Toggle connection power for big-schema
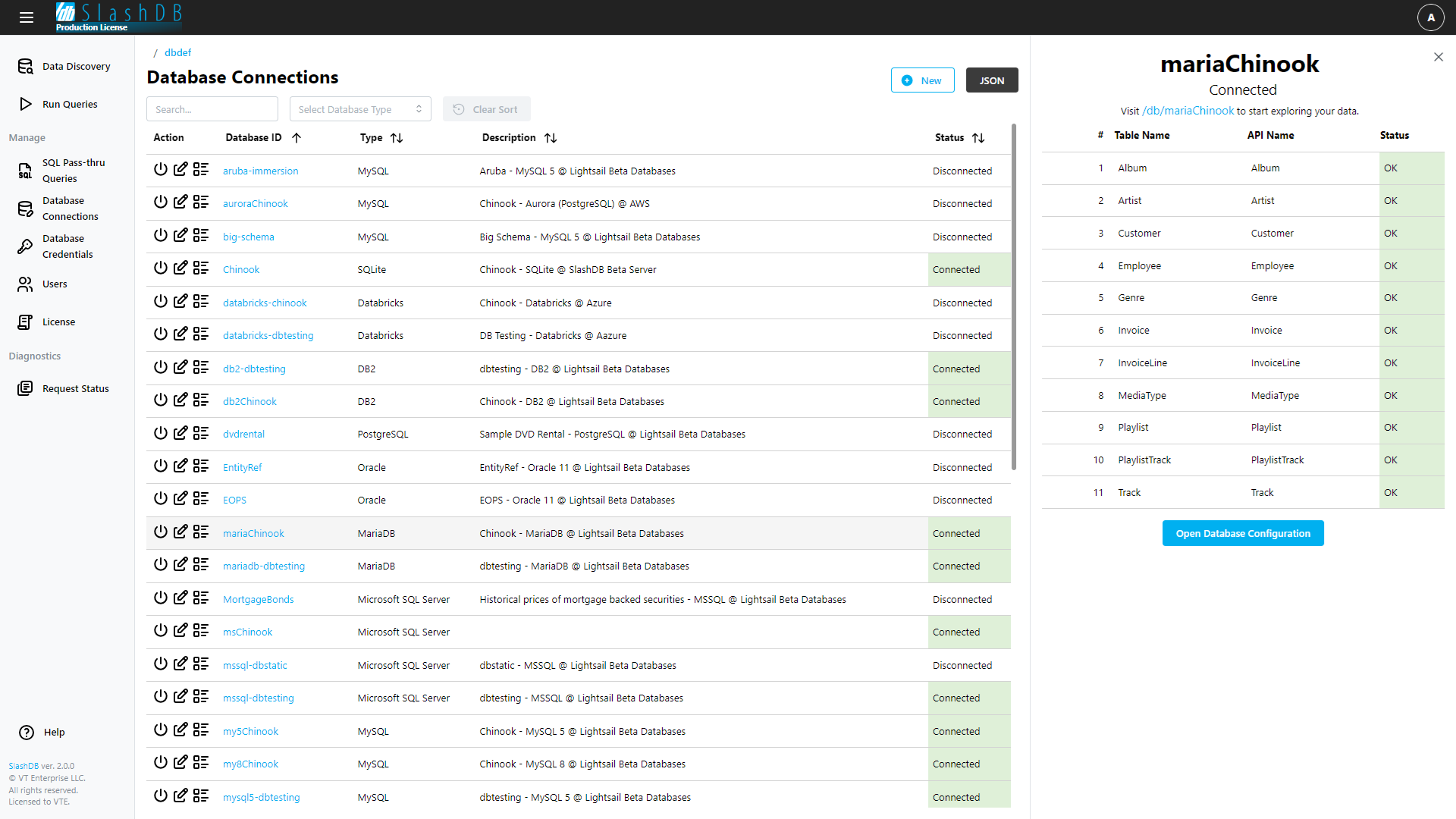The width and height of the screenshot is (1456, 819). point(160,236)
